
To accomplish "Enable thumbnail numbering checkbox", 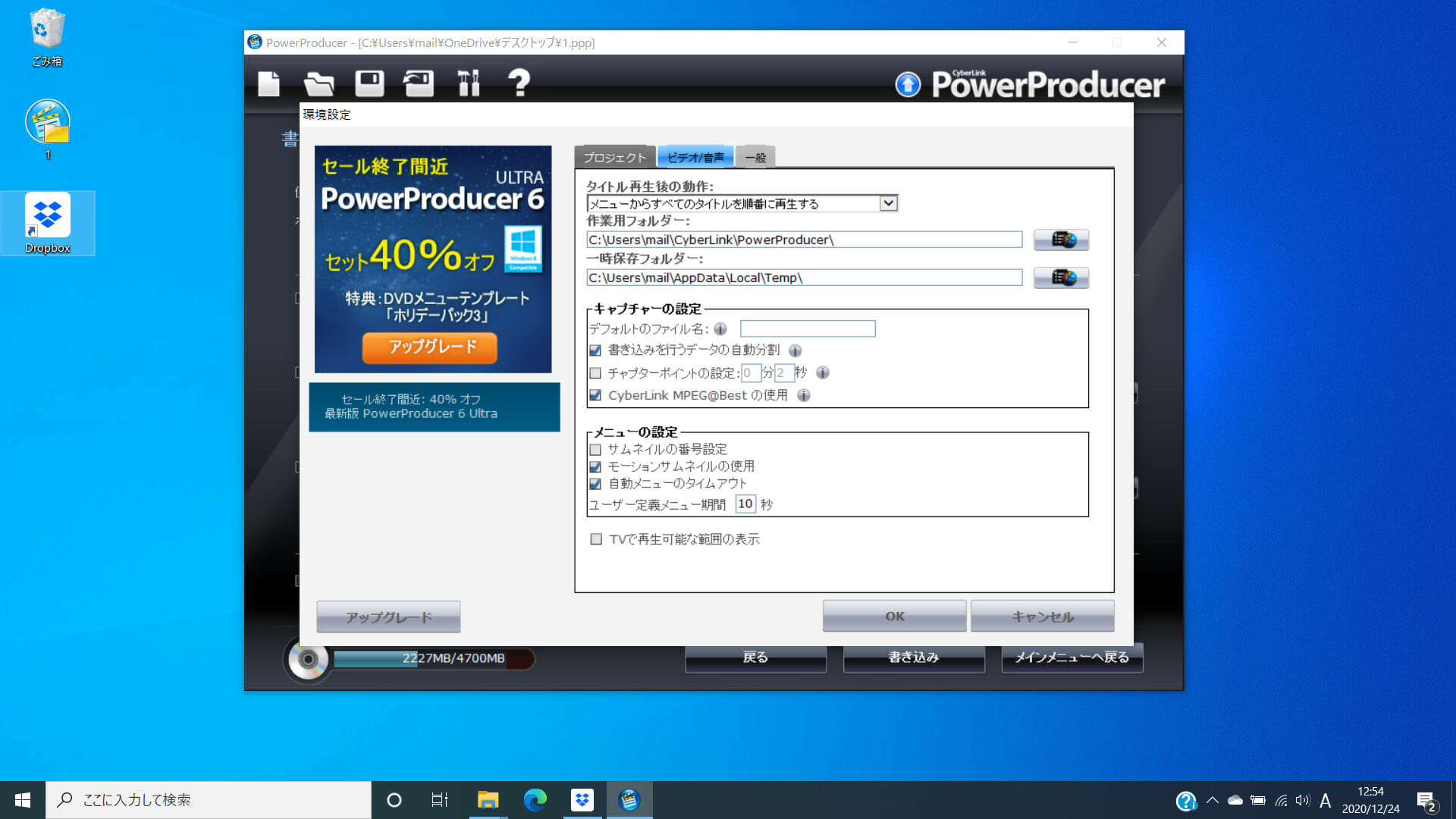I will (x=595, y=450).
